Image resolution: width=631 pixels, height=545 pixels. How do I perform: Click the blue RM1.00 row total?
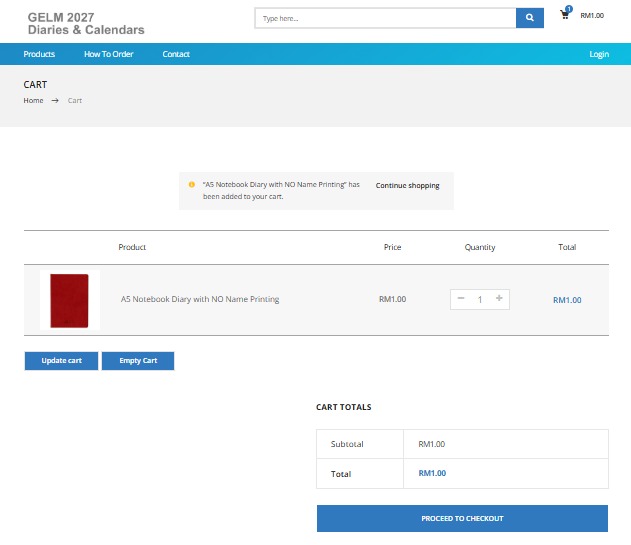tap(567, 300)
